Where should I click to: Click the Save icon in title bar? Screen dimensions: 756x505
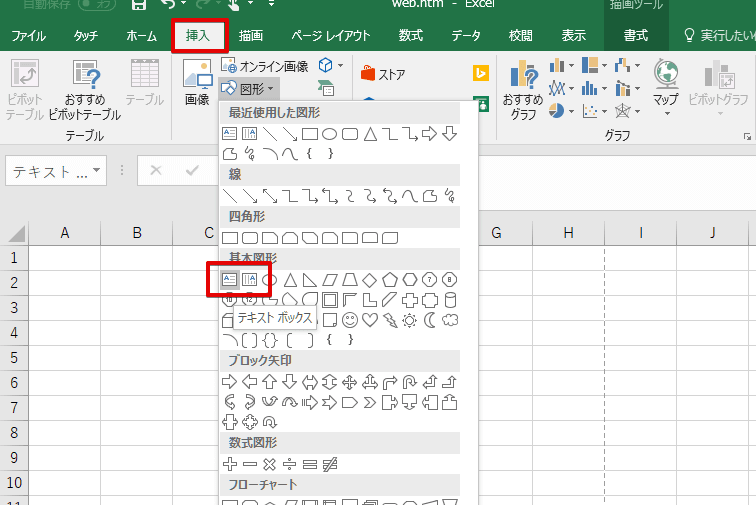[x=139, y=5]
